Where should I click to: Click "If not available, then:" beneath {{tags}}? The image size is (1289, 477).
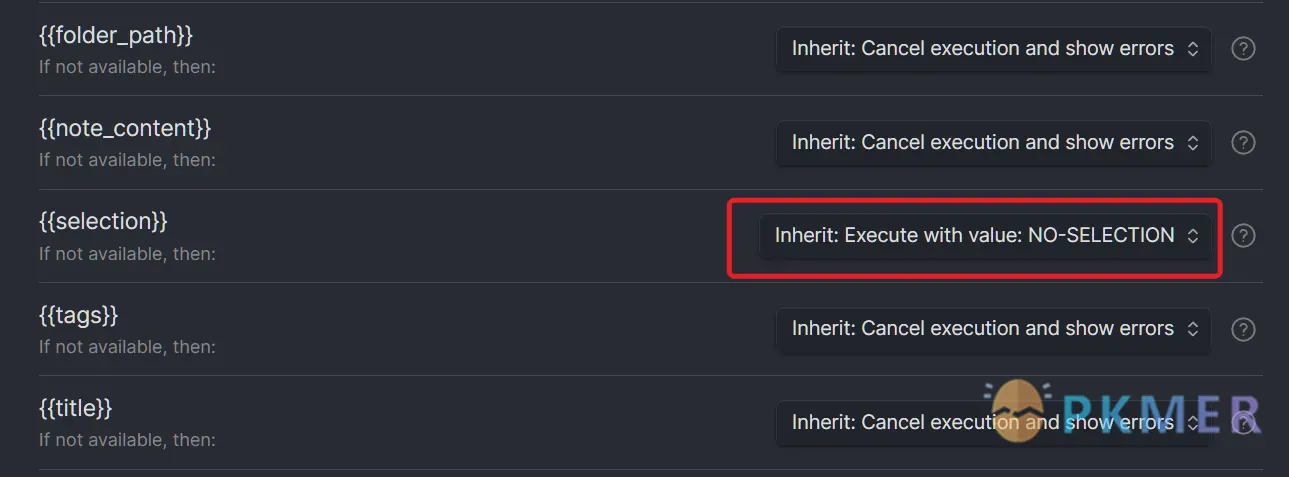(127, 347)
